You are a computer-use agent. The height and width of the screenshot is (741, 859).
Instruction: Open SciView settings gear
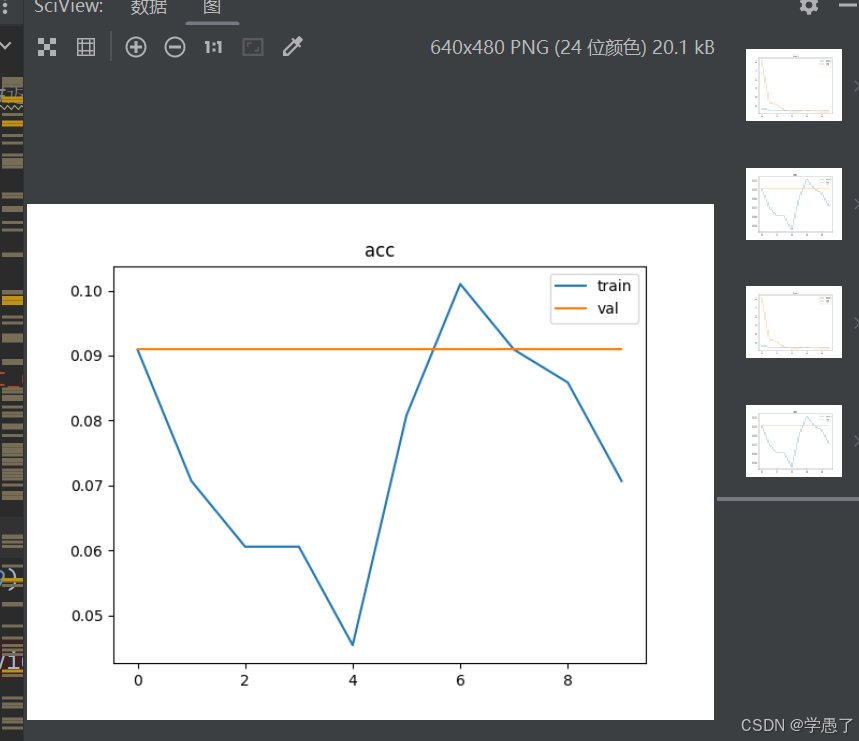click(809, 6)
